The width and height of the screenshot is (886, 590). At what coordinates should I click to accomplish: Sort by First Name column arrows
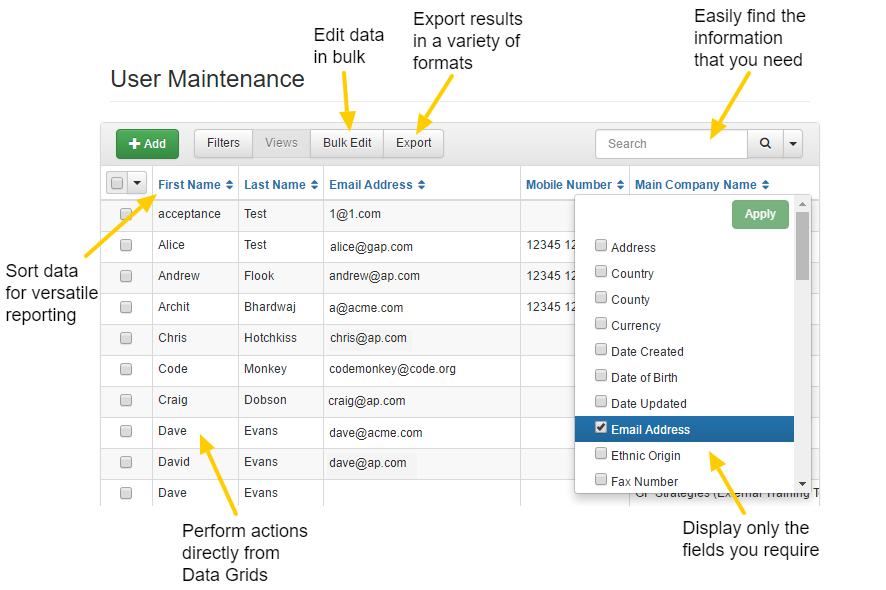point(230,185)
